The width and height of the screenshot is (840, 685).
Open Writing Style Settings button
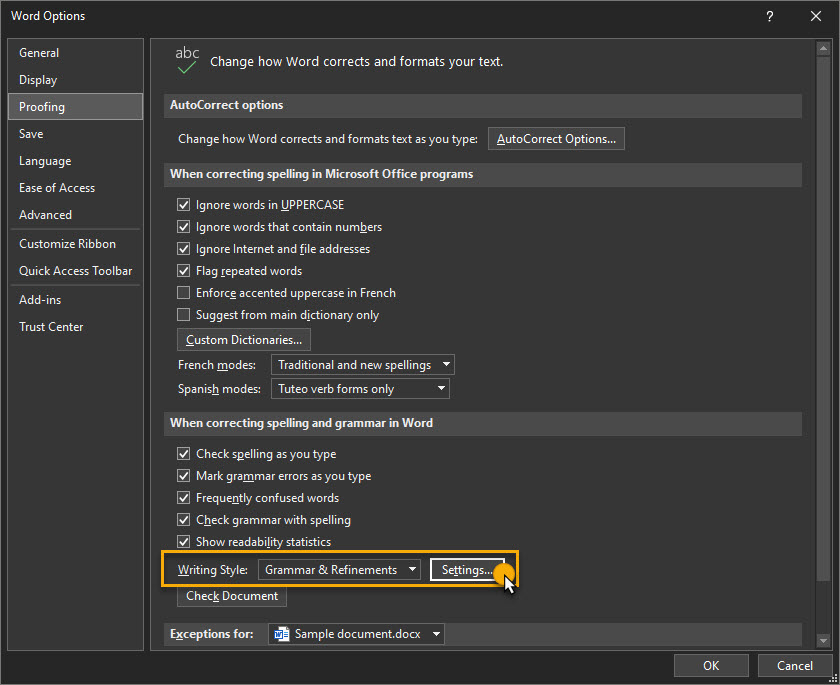point(467,570)
